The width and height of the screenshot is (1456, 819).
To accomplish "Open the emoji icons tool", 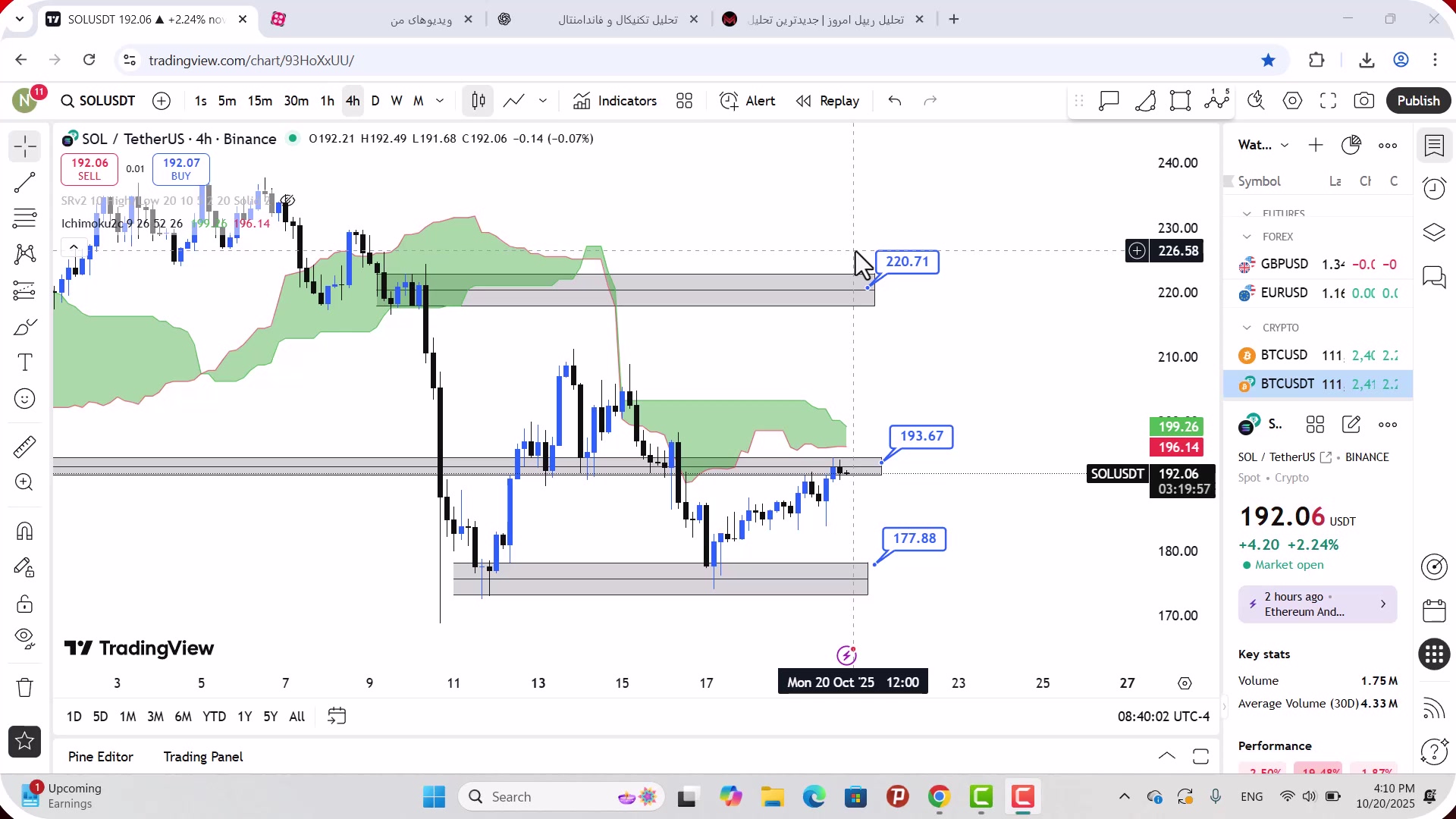I will click(x=24, y=399).
